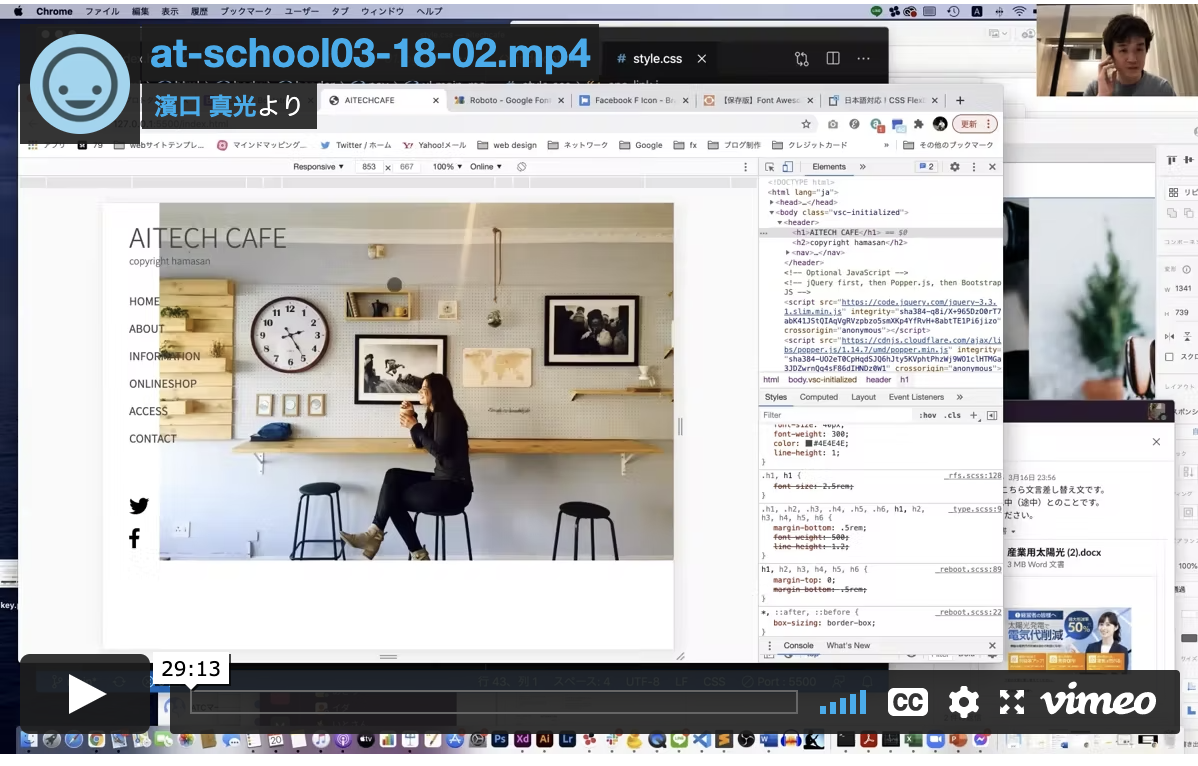The width and height of the screenshot is (1198, 766).
Task: Open the 100% zoom dropdown in device toolbar
Action: tap(448, 166)
